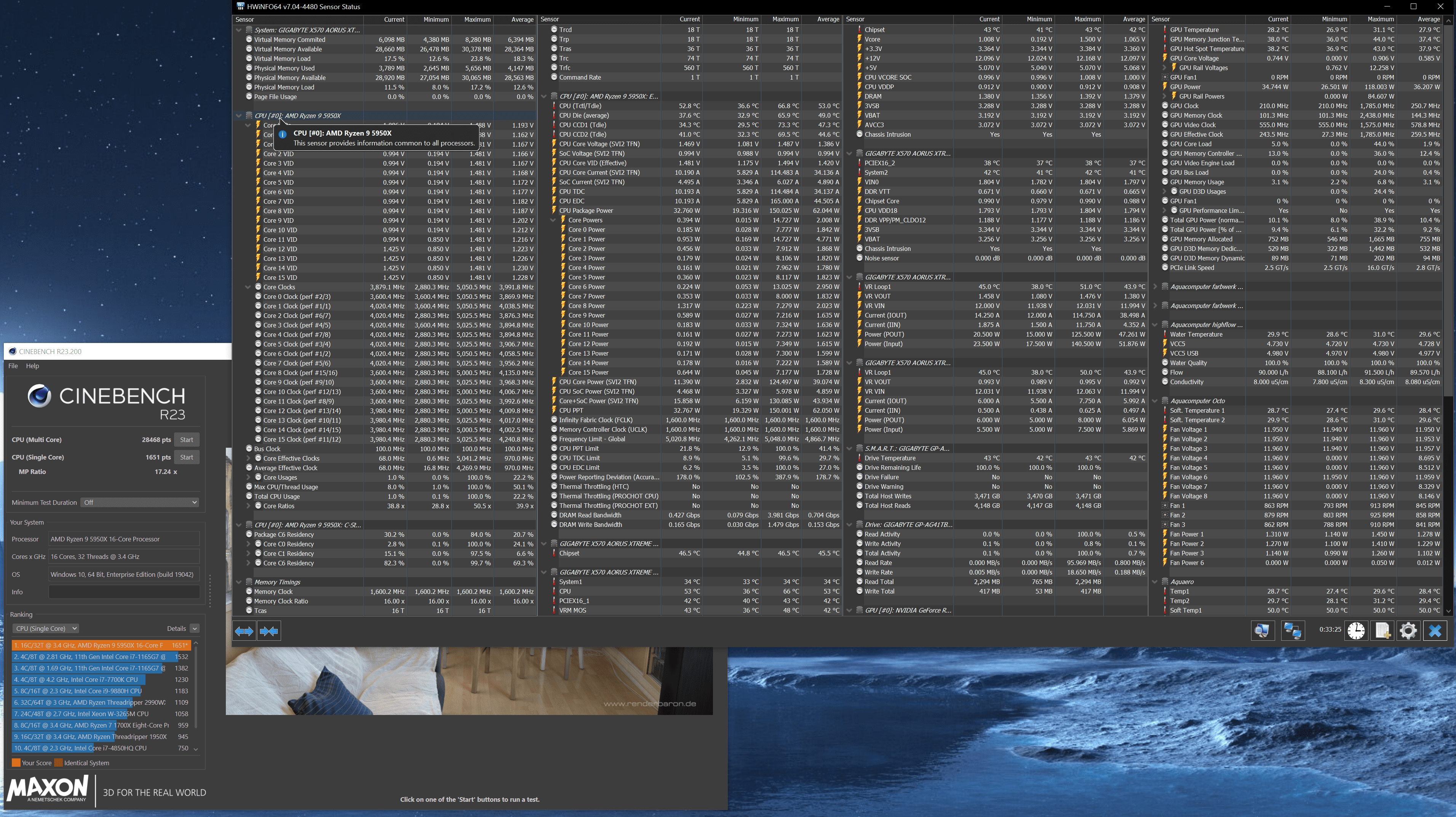Open the Help menu in Cinebench
Image resolution: width=1456 pixels, height=817 pixels.
(33, 366)
